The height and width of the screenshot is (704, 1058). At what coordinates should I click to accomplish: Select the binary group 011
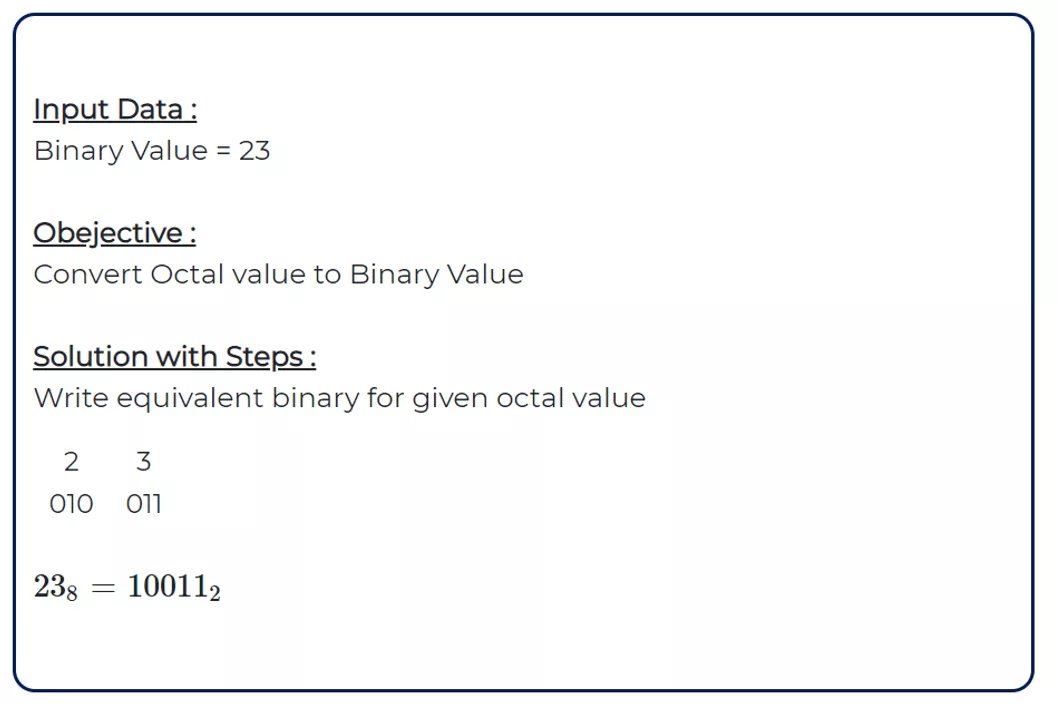coord(144,504)
